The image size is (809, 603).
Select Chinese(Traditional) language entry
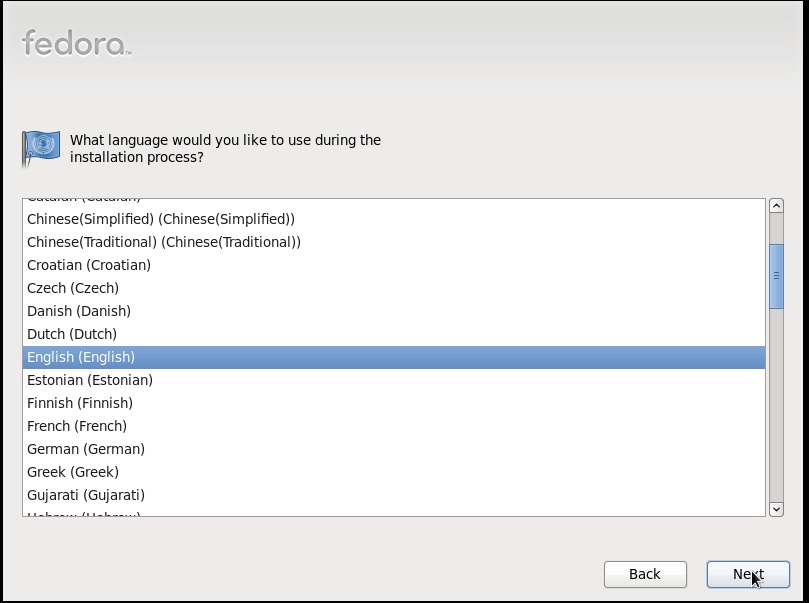pyautogui.click(x=394, y=242)
